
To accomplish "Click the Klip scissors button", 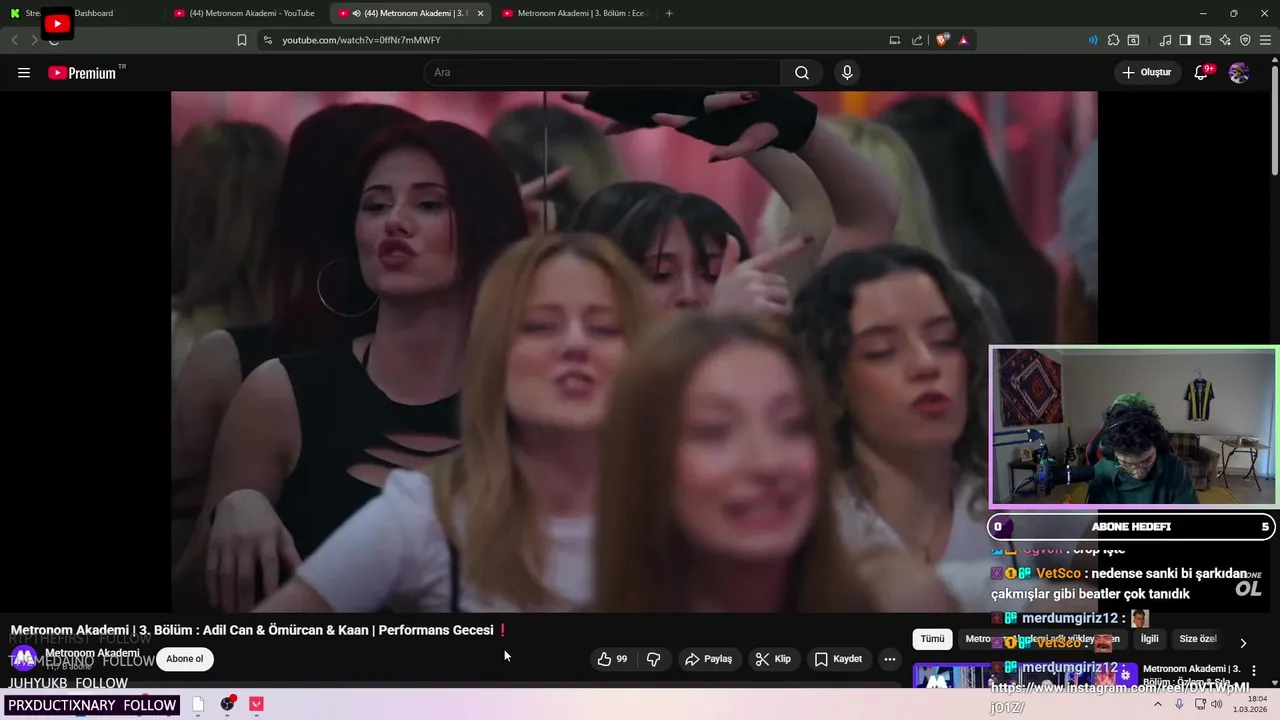I will (774, 659).
